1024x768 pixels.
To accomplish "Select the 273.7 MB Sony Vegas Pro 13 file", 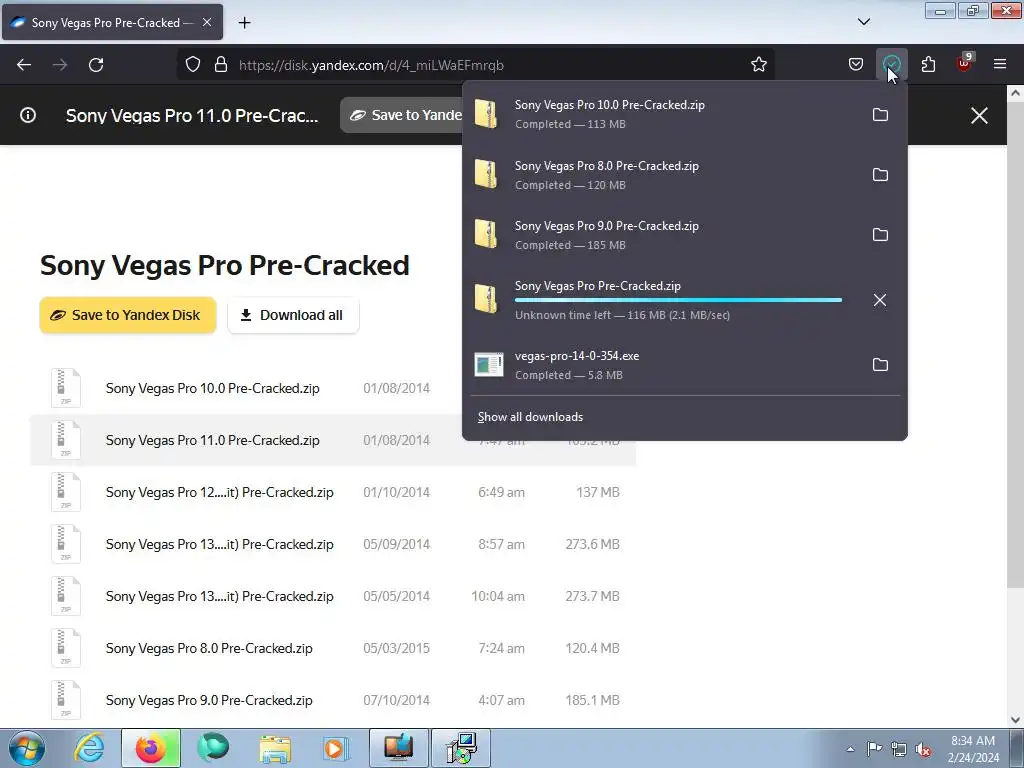I will (x=333, y=596).
